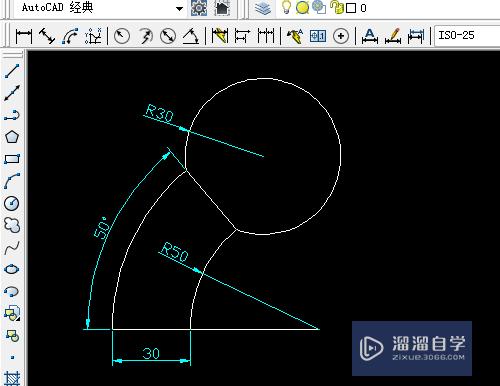Choose the Diameter dimension tool

coord(168,36)
